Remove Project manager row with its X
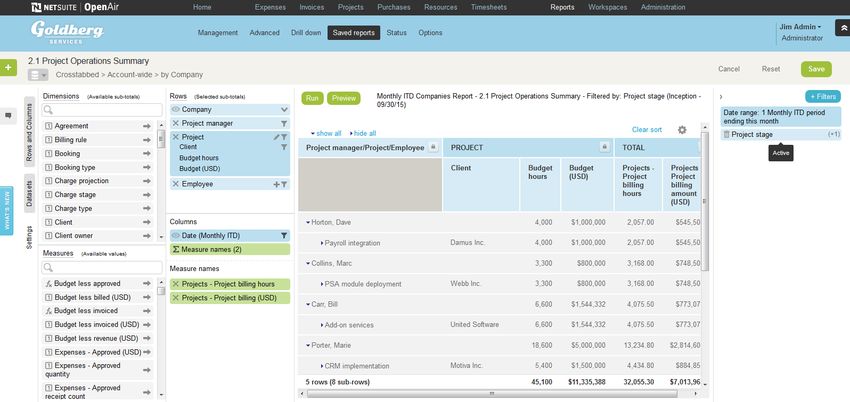Screen dimensions: 850x402 point(175,124)
